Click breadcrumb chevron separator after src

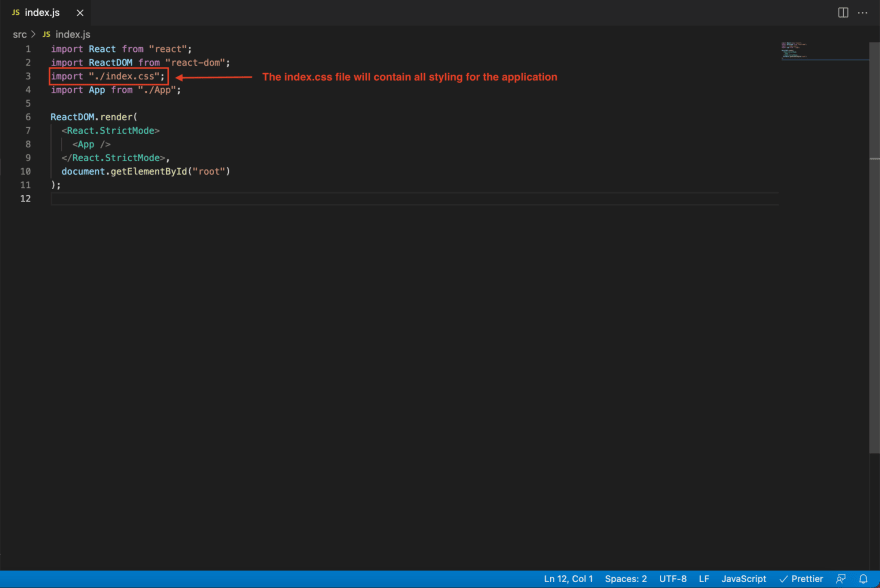tap(34, 34)
